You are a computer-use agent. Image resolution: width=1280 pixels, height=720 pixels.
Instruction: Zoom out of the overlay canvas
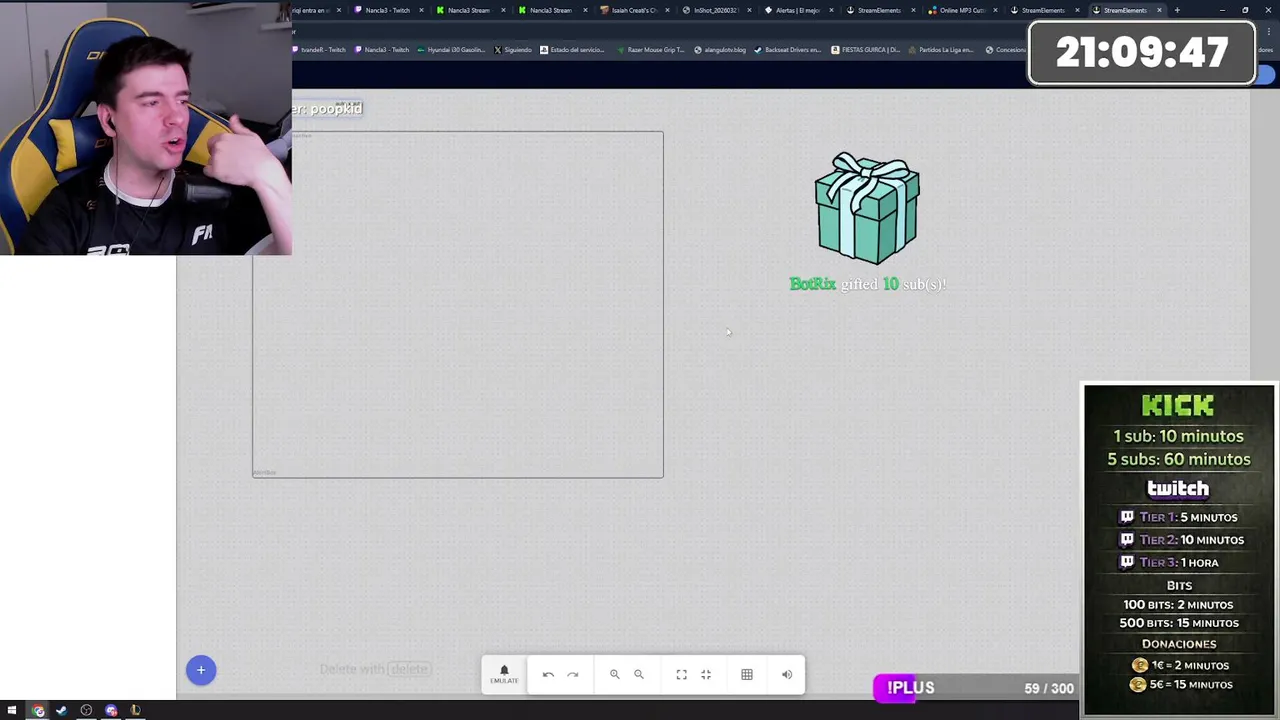point(639,674)
